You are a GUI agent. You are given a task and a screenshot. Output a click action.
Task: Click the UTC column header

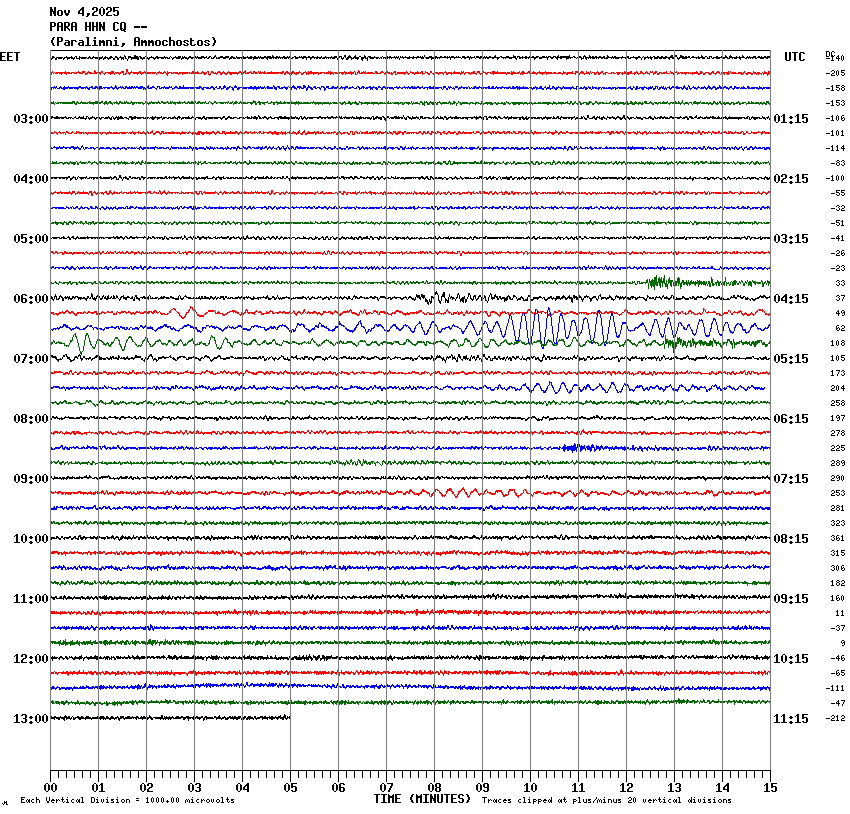point(795,57)
